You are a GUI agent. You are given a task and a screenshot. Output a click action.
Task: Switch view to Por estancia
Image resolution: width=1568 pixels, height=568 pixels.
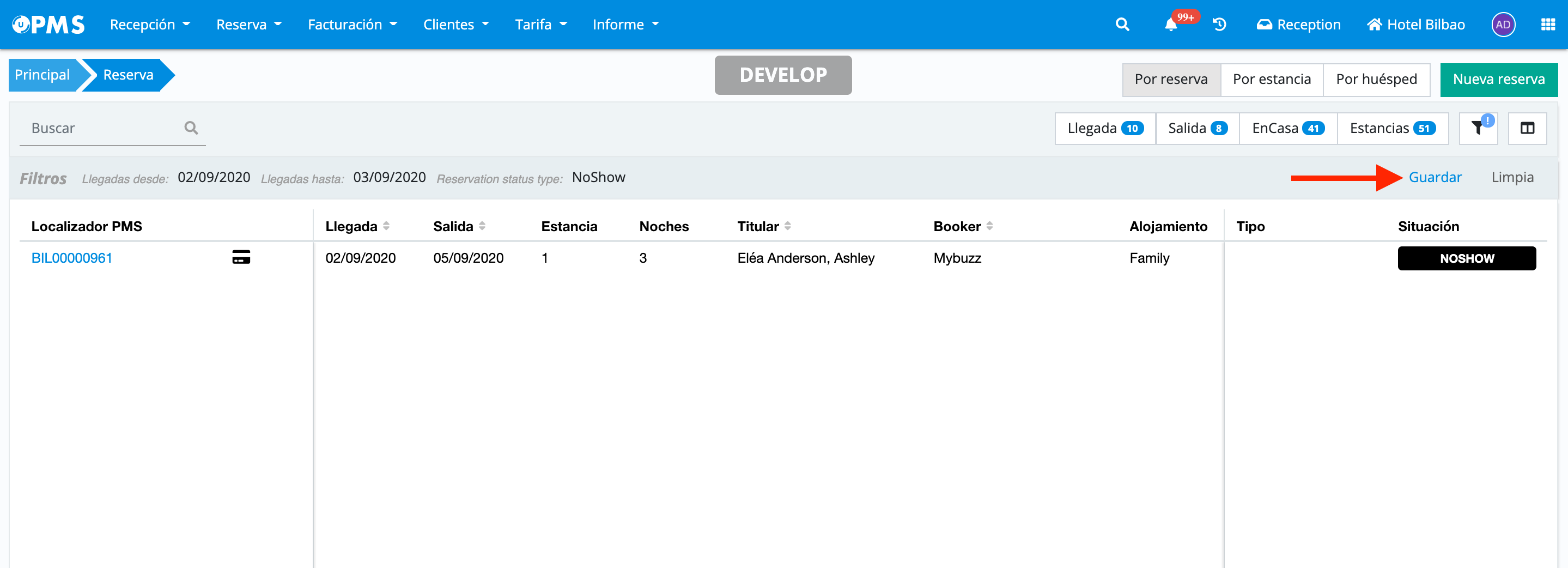click(1271, 79)
